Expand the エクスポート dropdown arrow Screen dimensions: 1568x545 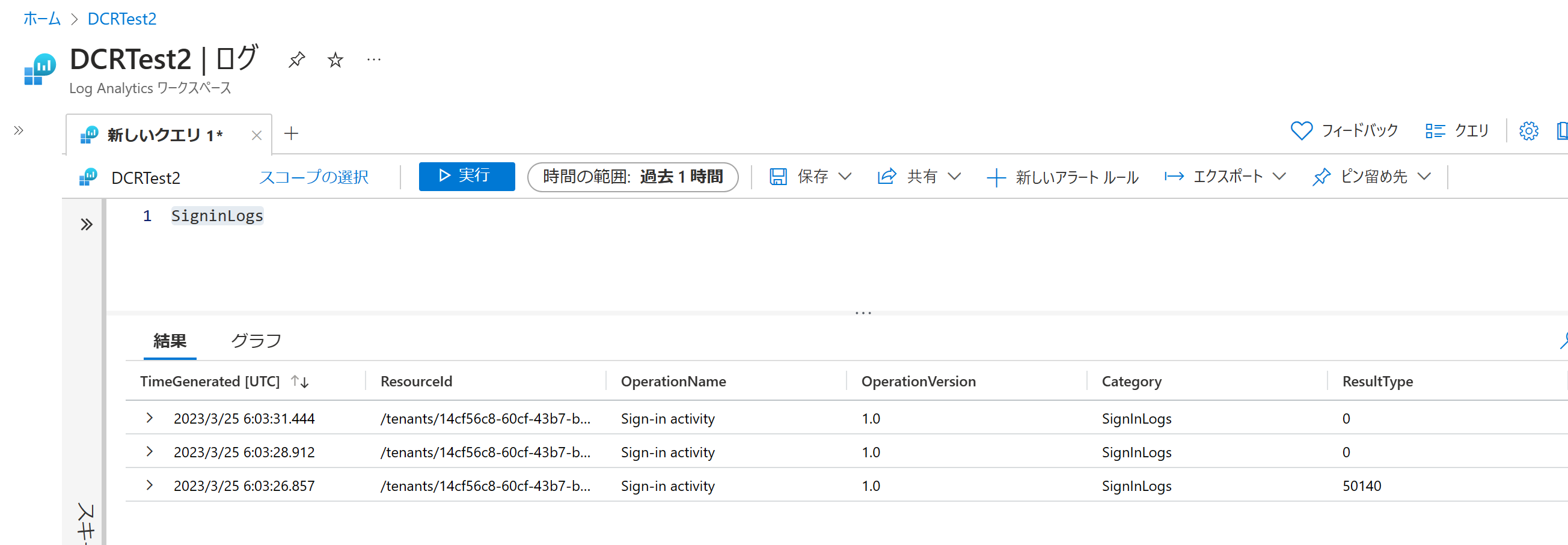click(1279, 177)
